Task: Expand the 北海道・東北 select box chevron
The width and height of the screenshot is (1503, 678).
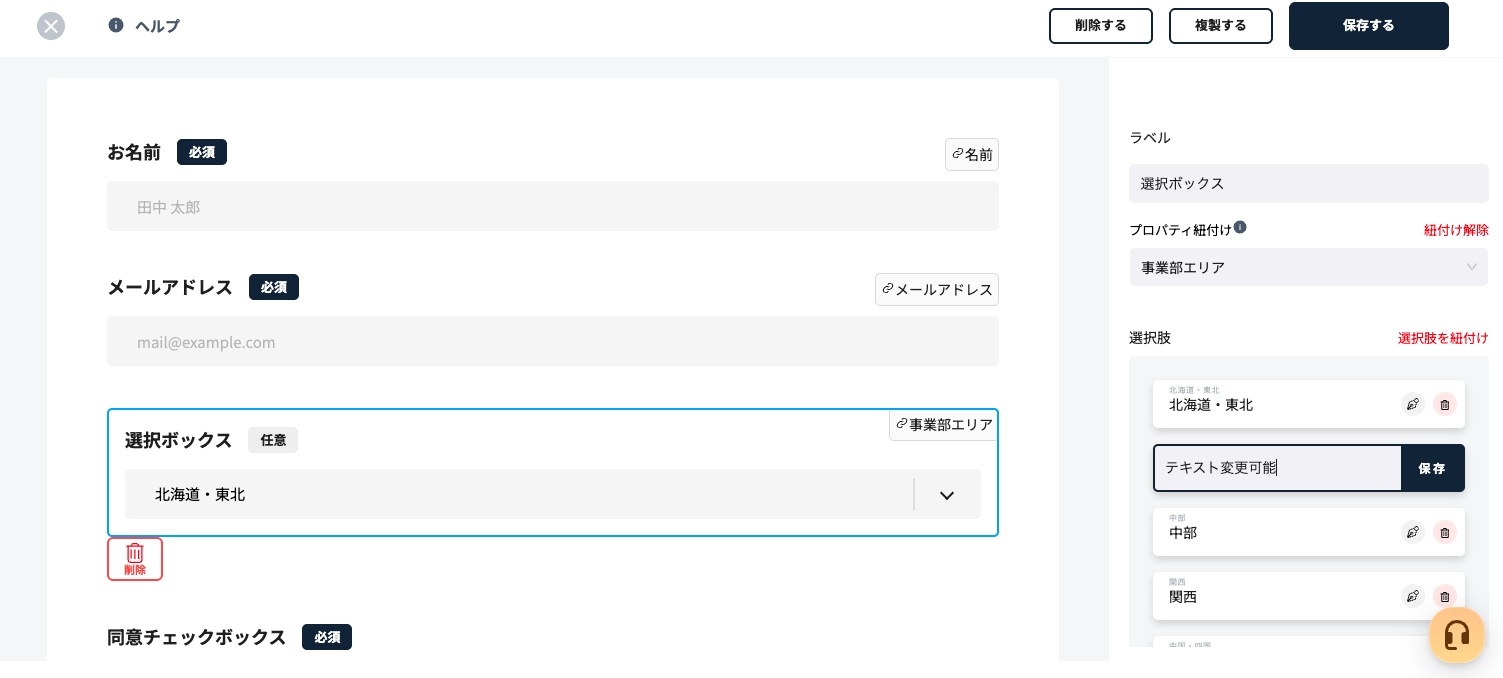Action: (x=947, y=495)
